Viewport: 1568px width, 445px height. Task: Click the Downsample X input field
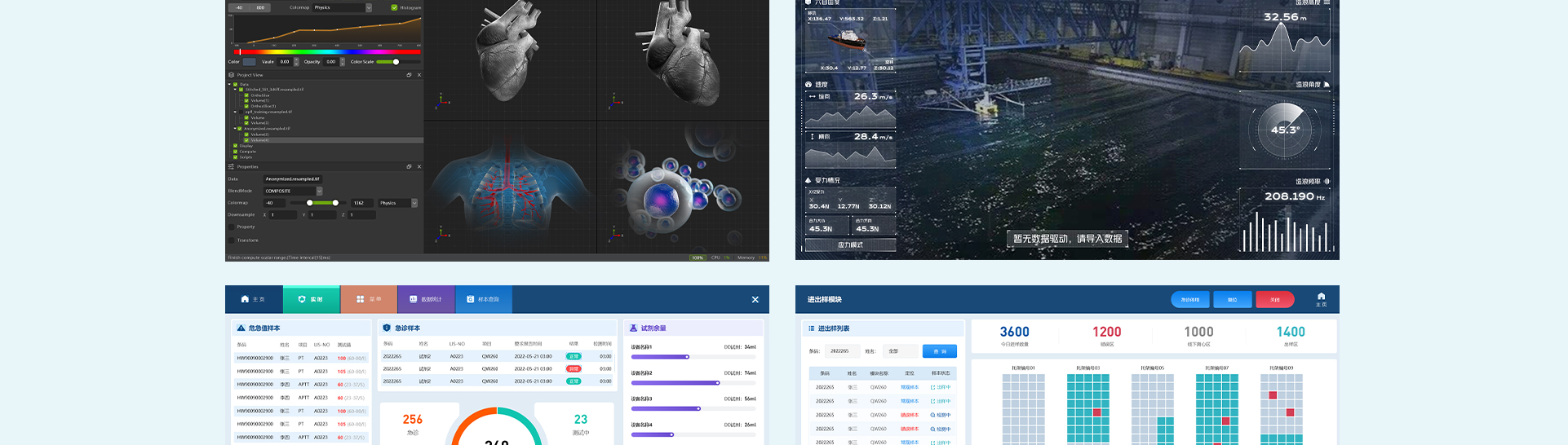[284, 215]
